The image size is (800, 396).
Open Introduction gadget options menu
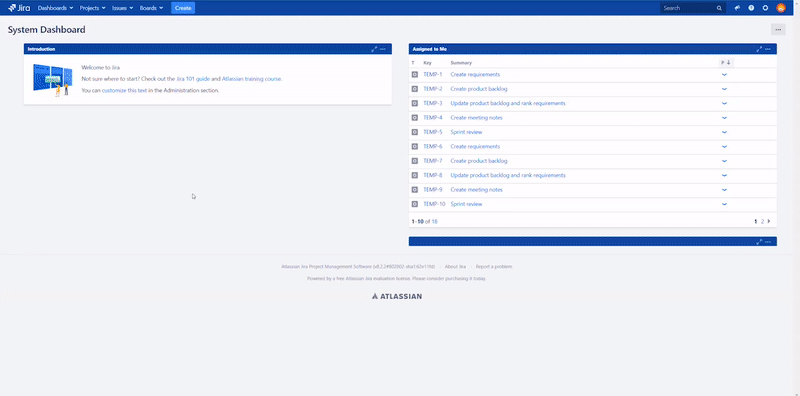pos(383,49)
